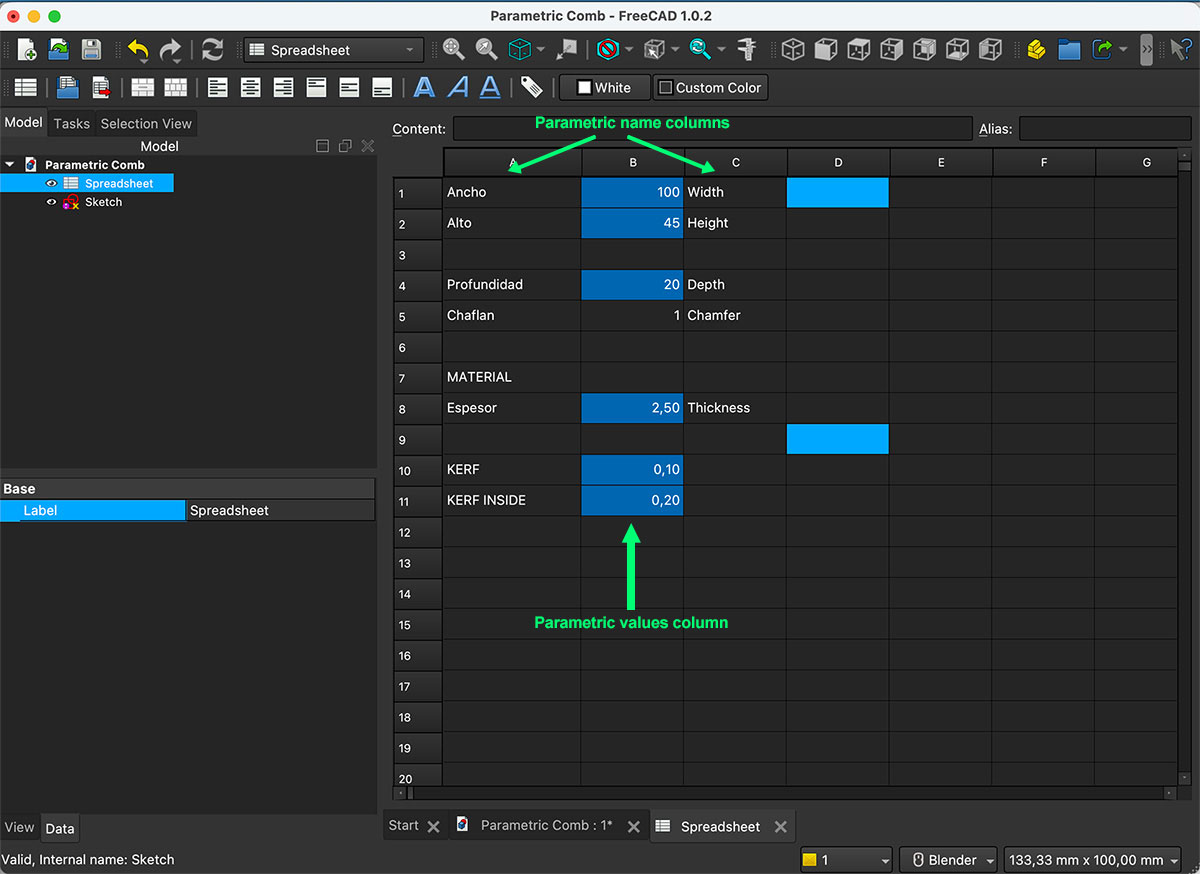Image resolution: width=1200 pixels, height=874 pixels.
Task: Click the Fit All magnifier icon
Action: [x=453, y=49]
